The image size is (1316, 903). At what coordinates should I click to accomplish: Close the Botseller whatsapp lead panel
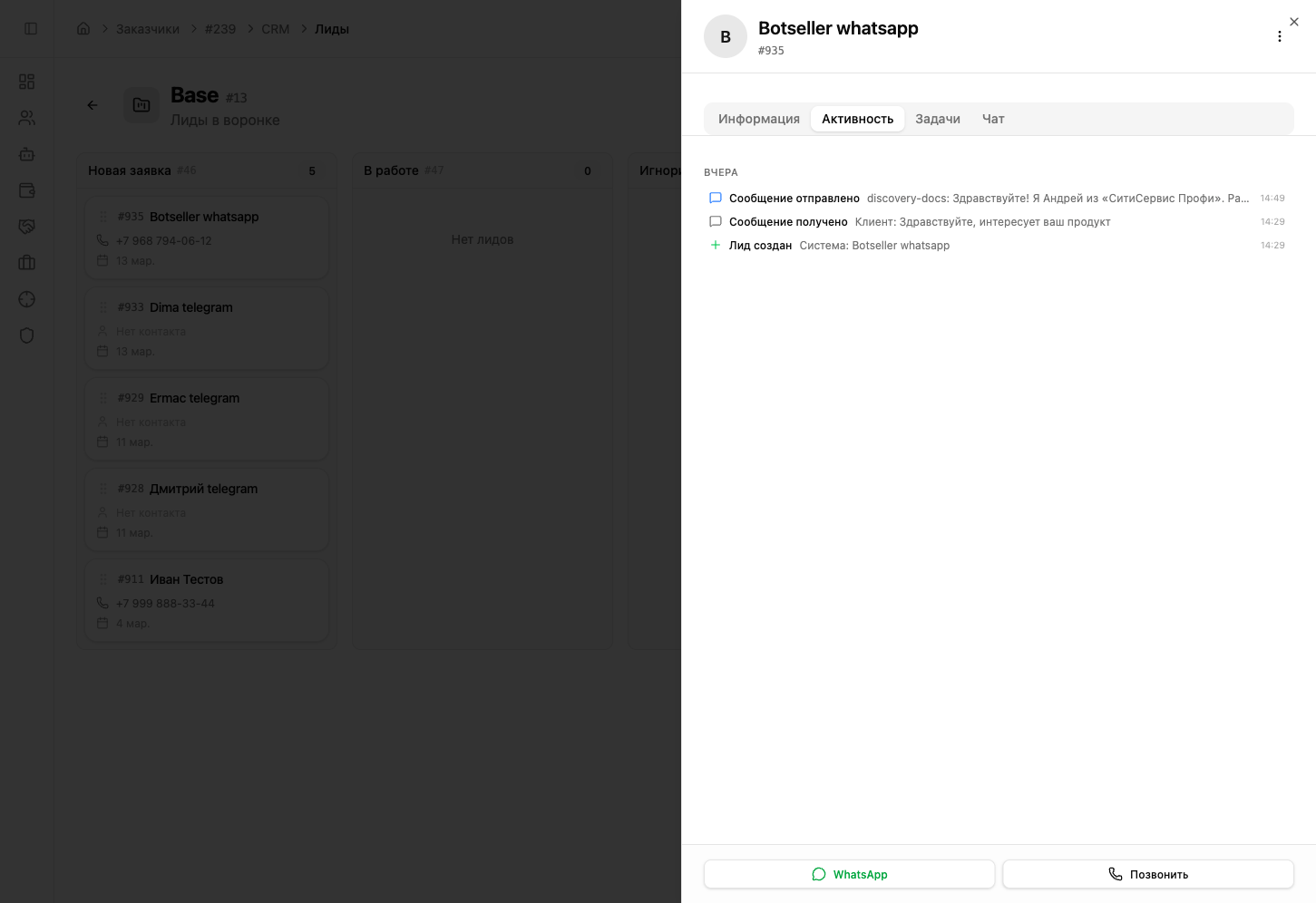coord(1294,22)
